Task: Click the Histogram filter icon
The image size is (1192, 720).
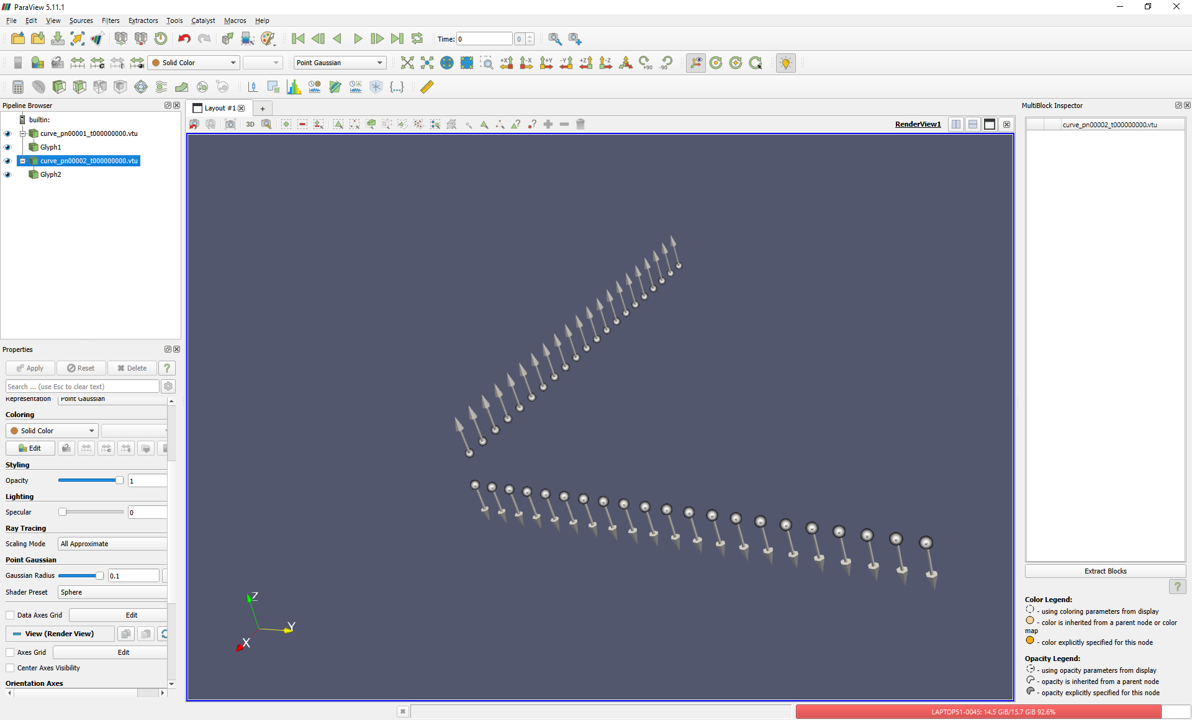Action: coord(293,87)
